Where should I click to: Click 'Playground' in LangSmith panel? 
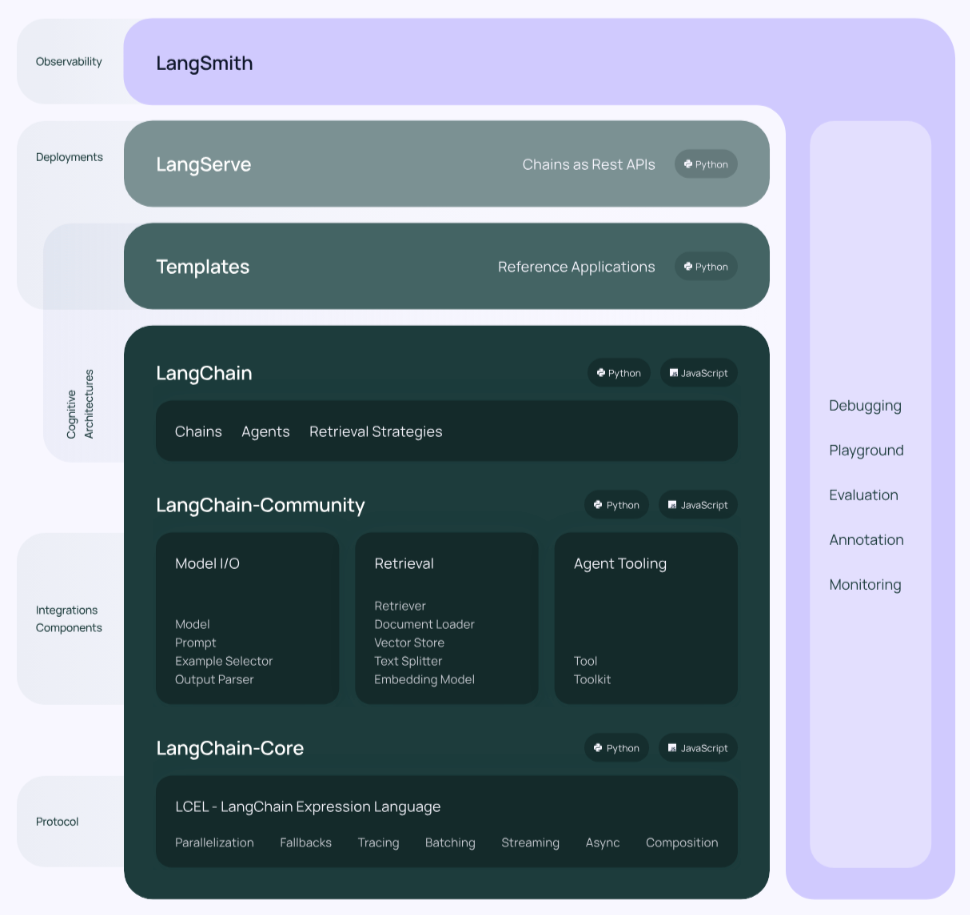[866, 450]
